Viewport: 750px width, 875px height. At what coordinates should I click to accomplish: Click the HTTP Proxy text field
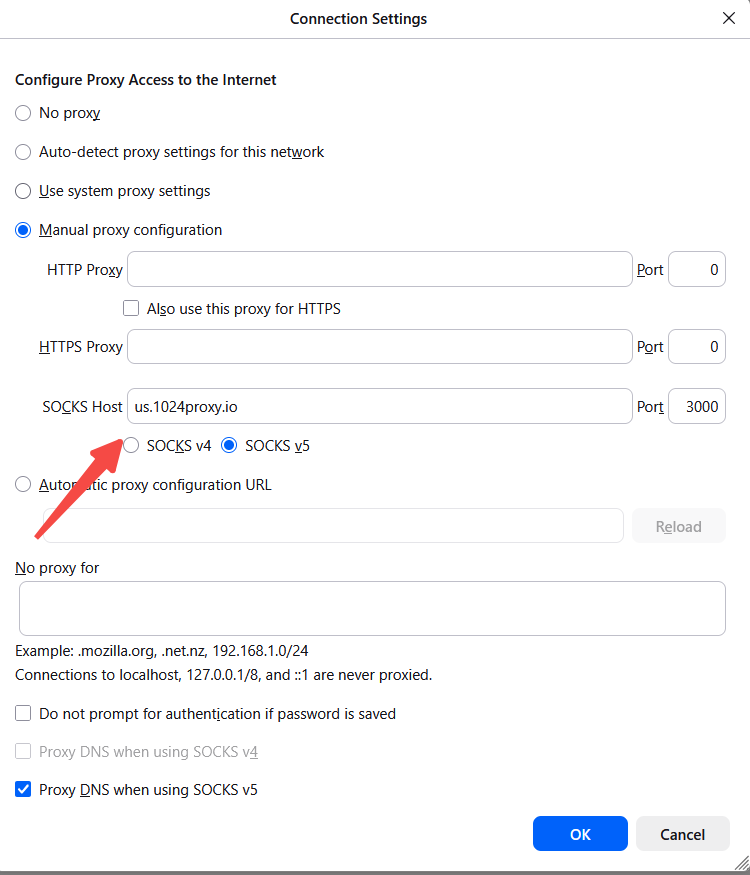(x=380, y=269)
